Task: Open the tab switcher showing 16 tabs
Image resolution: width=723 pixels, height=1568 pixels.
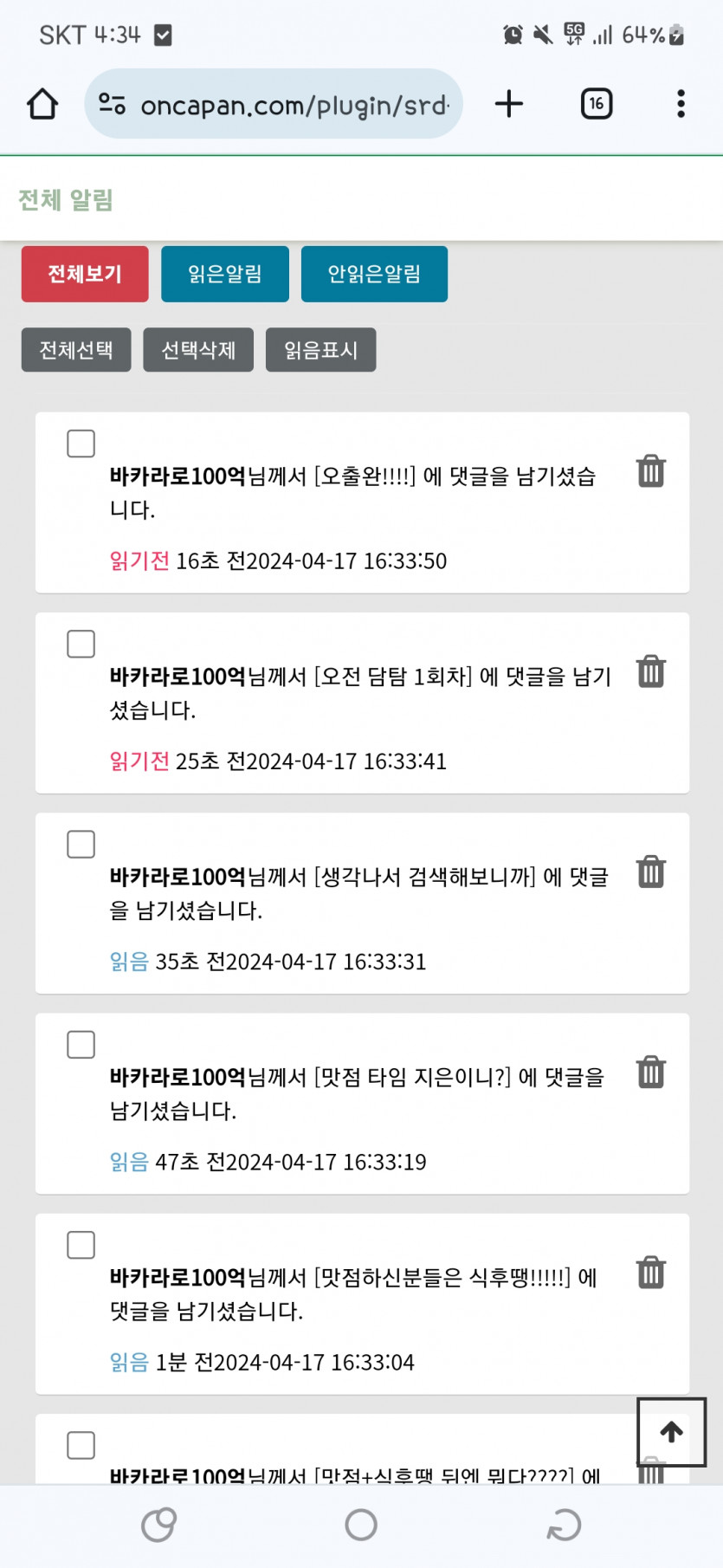Action: point(596,104)
